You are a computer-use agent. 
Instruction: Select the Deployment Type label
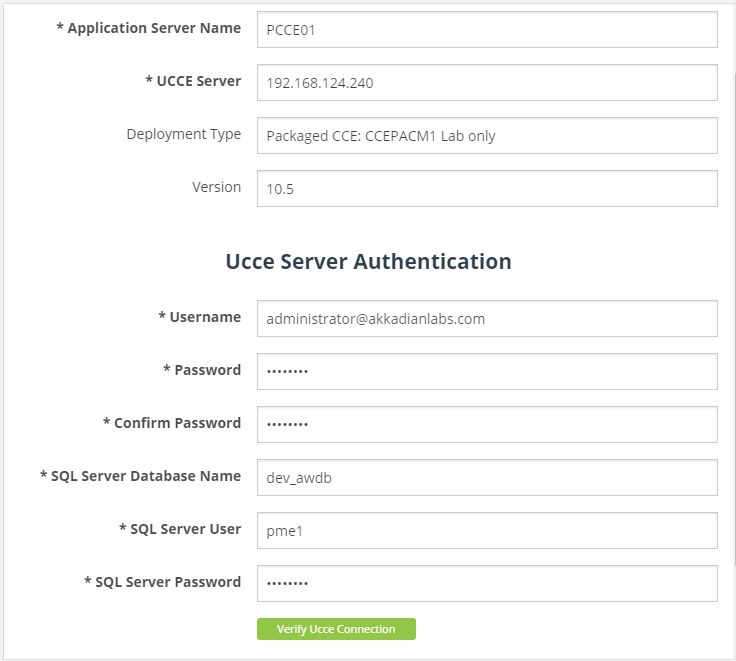tap(183, 134)
